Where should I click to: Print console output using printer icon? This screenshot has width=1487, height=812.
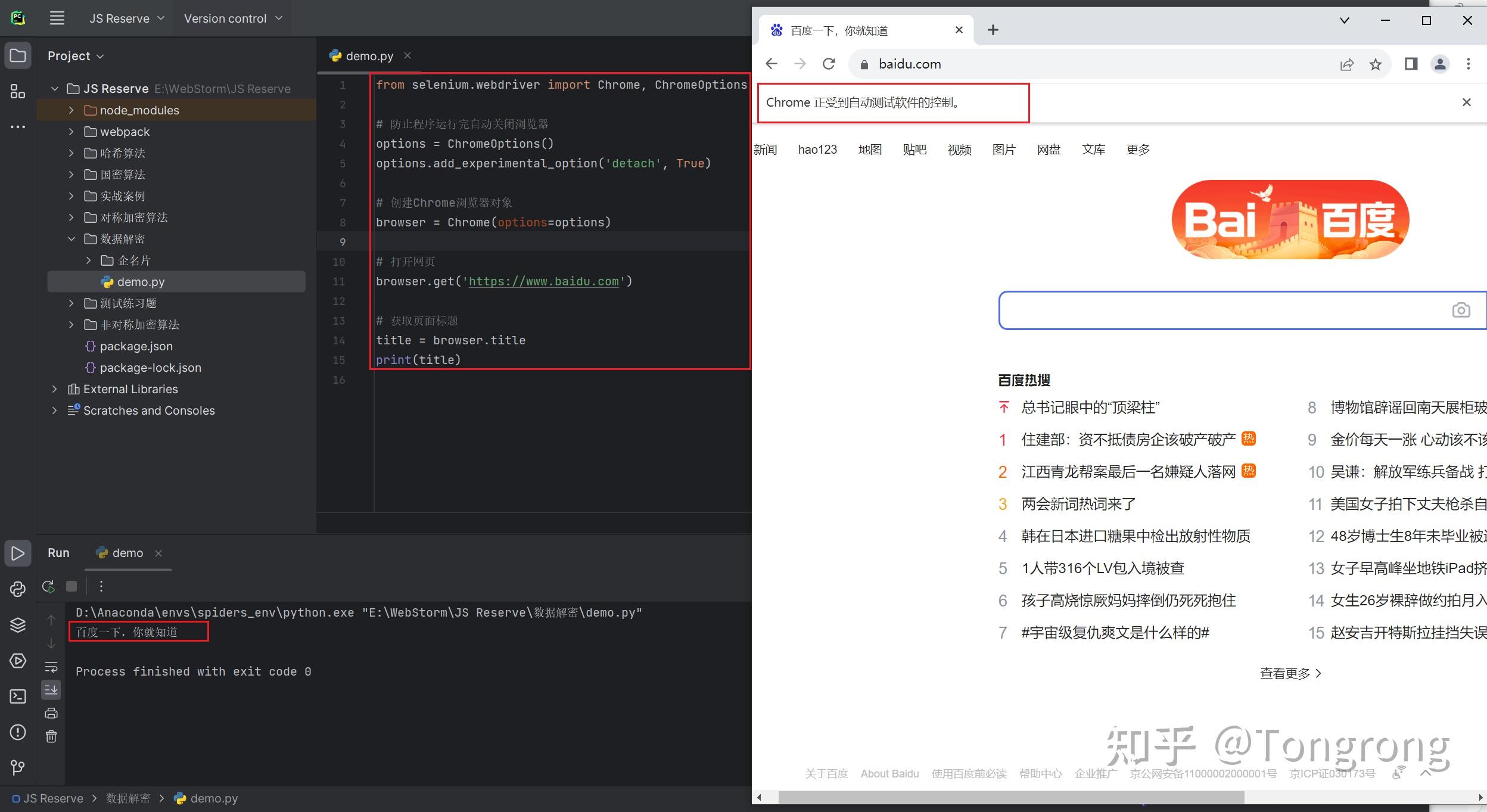tap(52, 713)
